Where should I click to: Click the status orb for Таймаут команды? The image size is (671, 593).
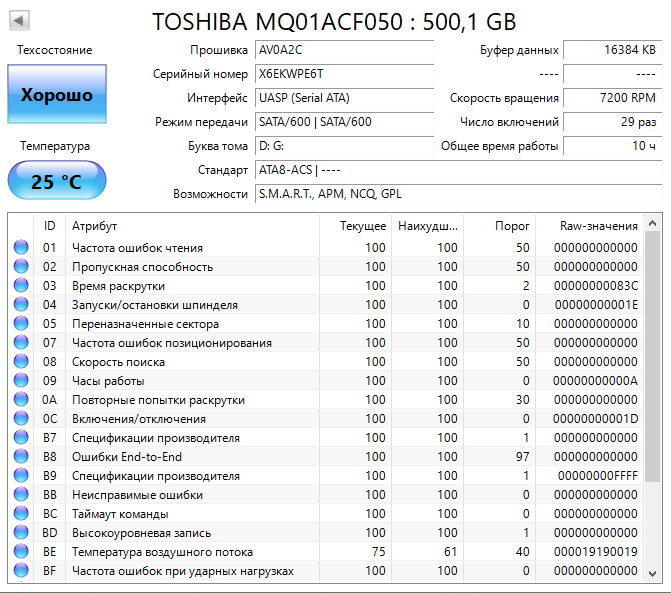point(21,513)
